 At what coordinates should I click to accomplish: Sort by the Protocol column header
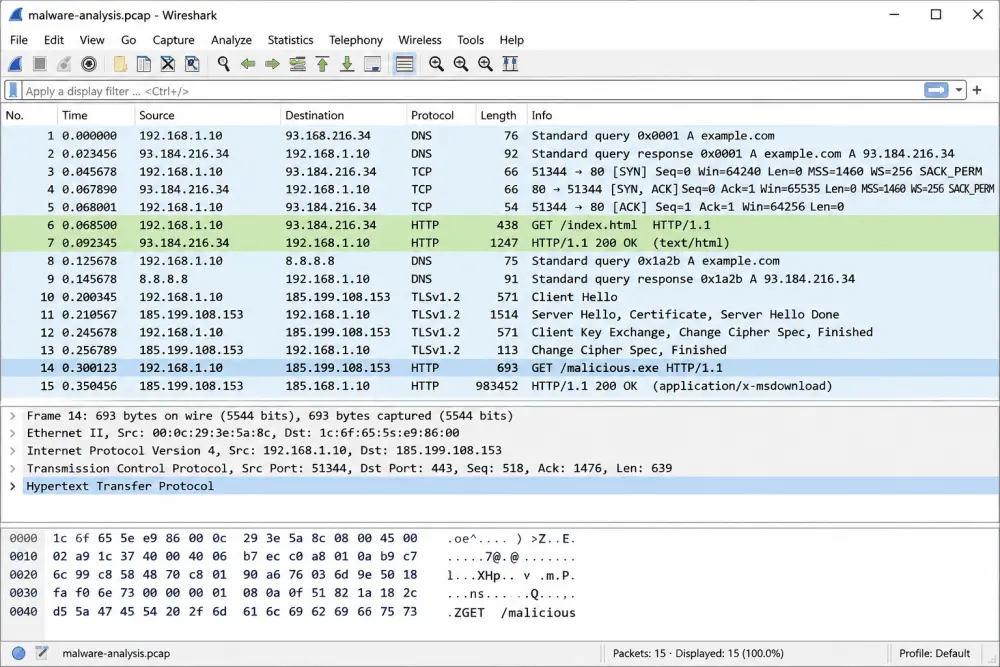(441, 115)
